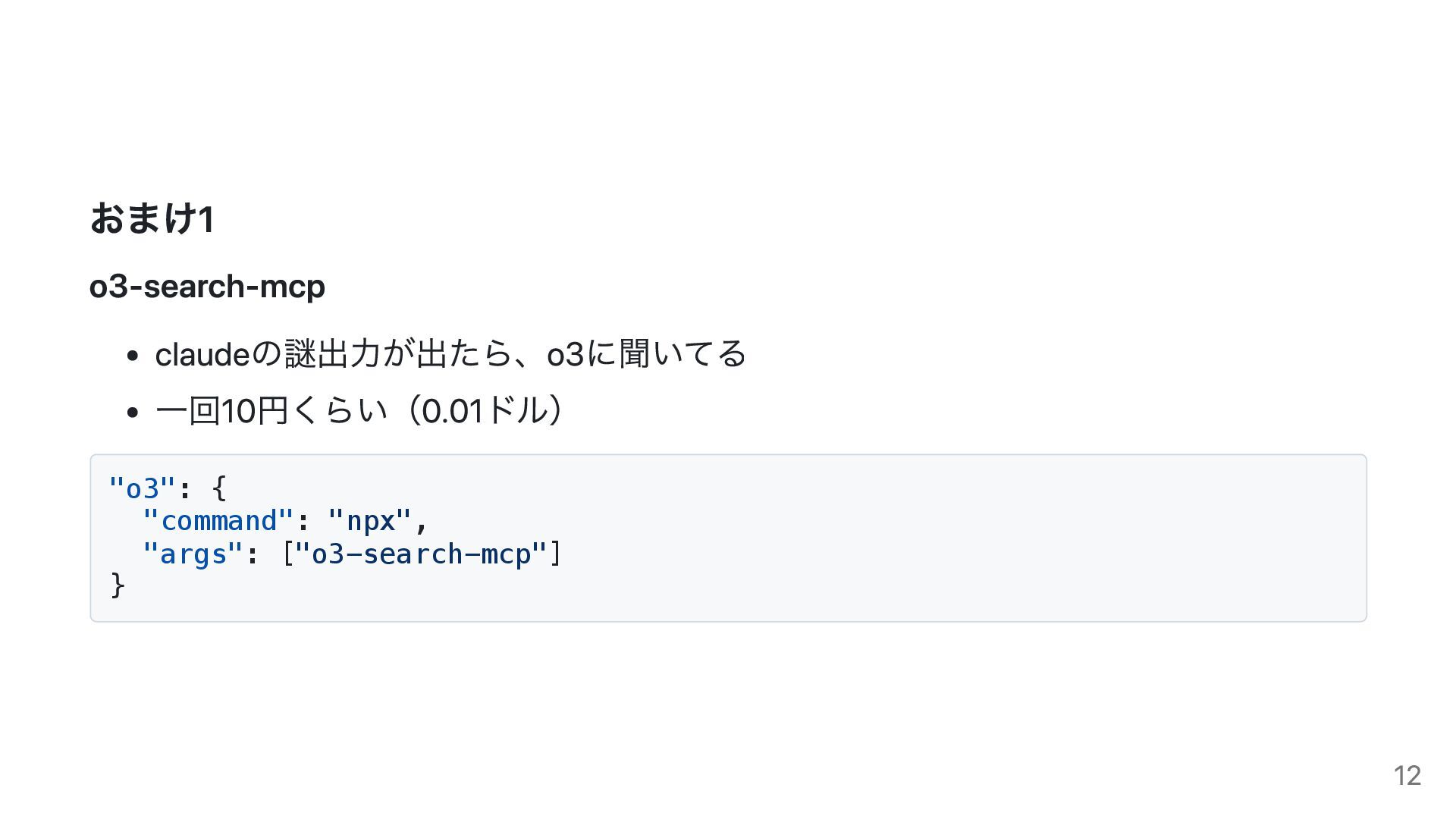This screenshot has height=819, width=1456.
Task: Click the "o3" key in code block
Action: [142, 488]
